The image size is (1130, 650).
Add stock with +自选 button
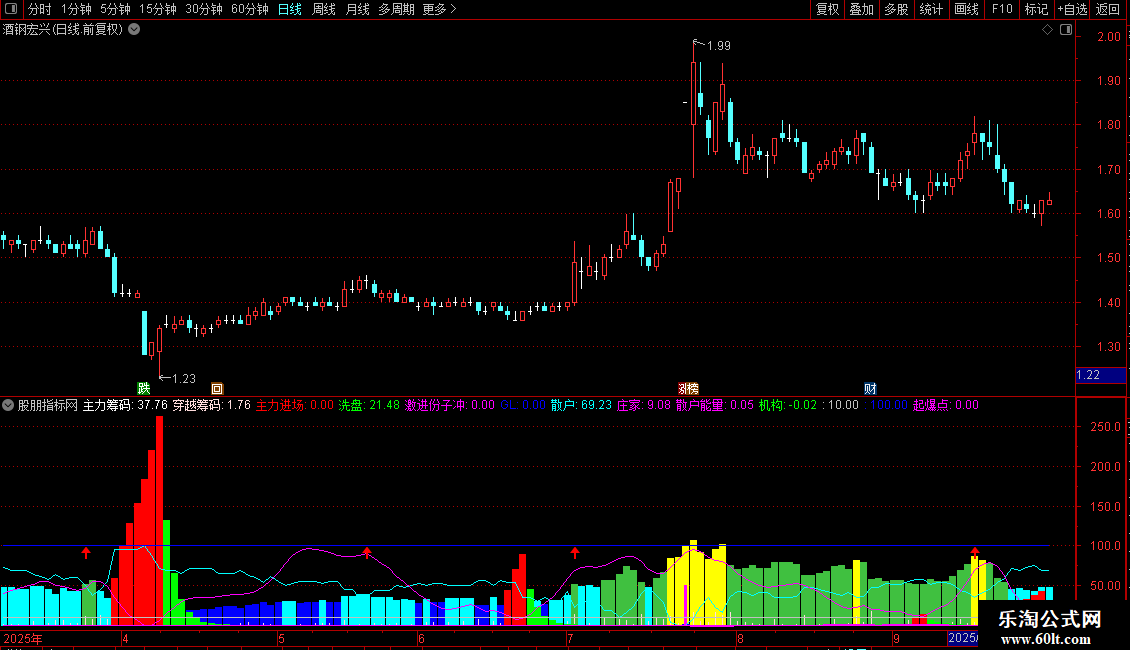[1072, 9]
